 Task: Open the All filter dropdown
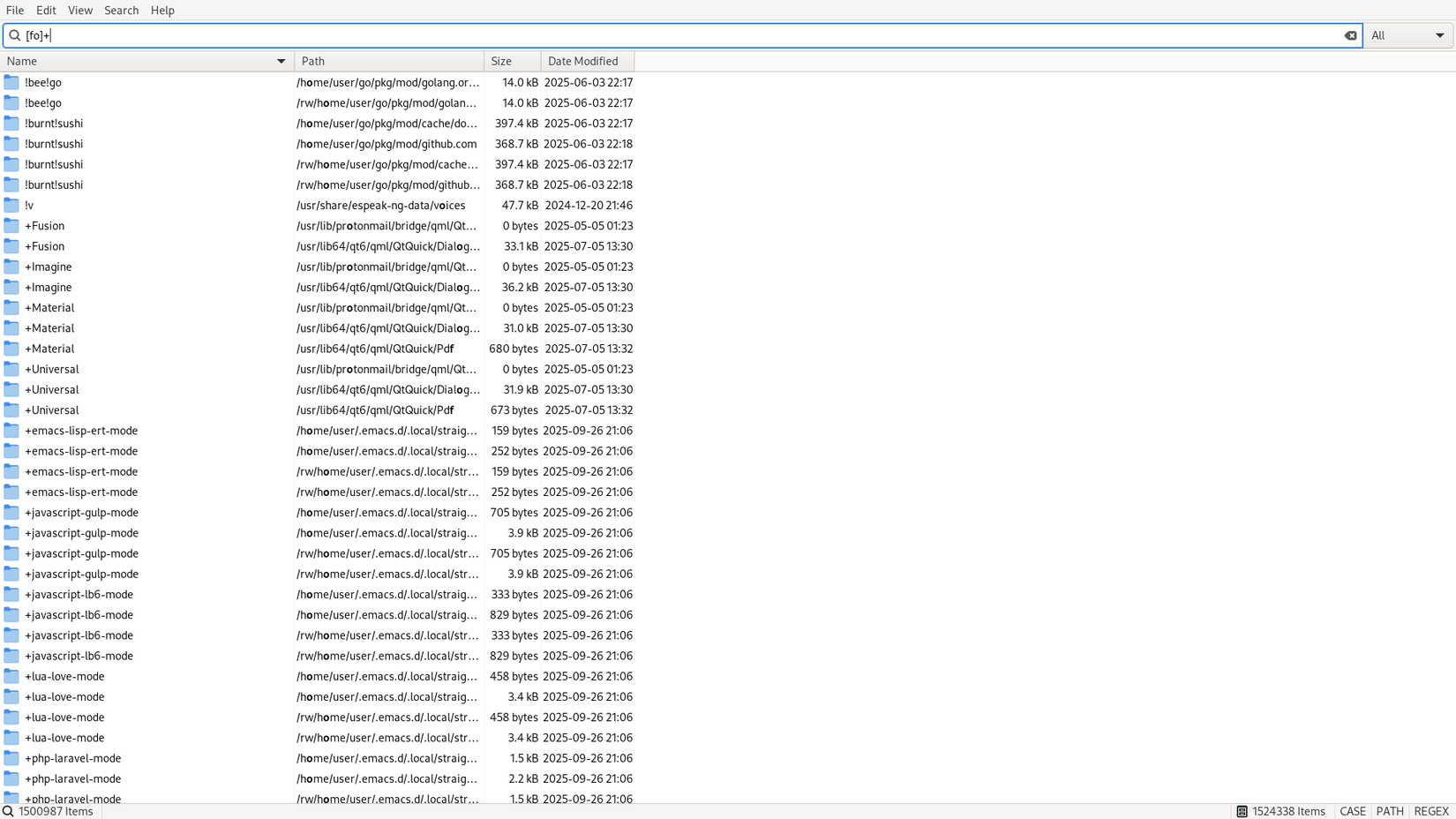pos(1407,35)
